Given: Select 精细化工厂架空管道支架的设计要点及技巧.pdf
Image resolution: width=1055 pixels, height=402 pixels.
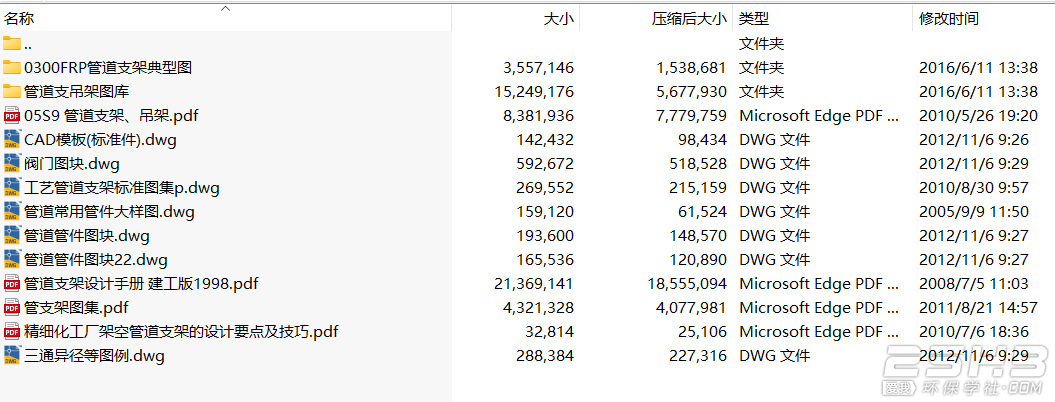Looking at the screenshot, I should coord(181,331).
